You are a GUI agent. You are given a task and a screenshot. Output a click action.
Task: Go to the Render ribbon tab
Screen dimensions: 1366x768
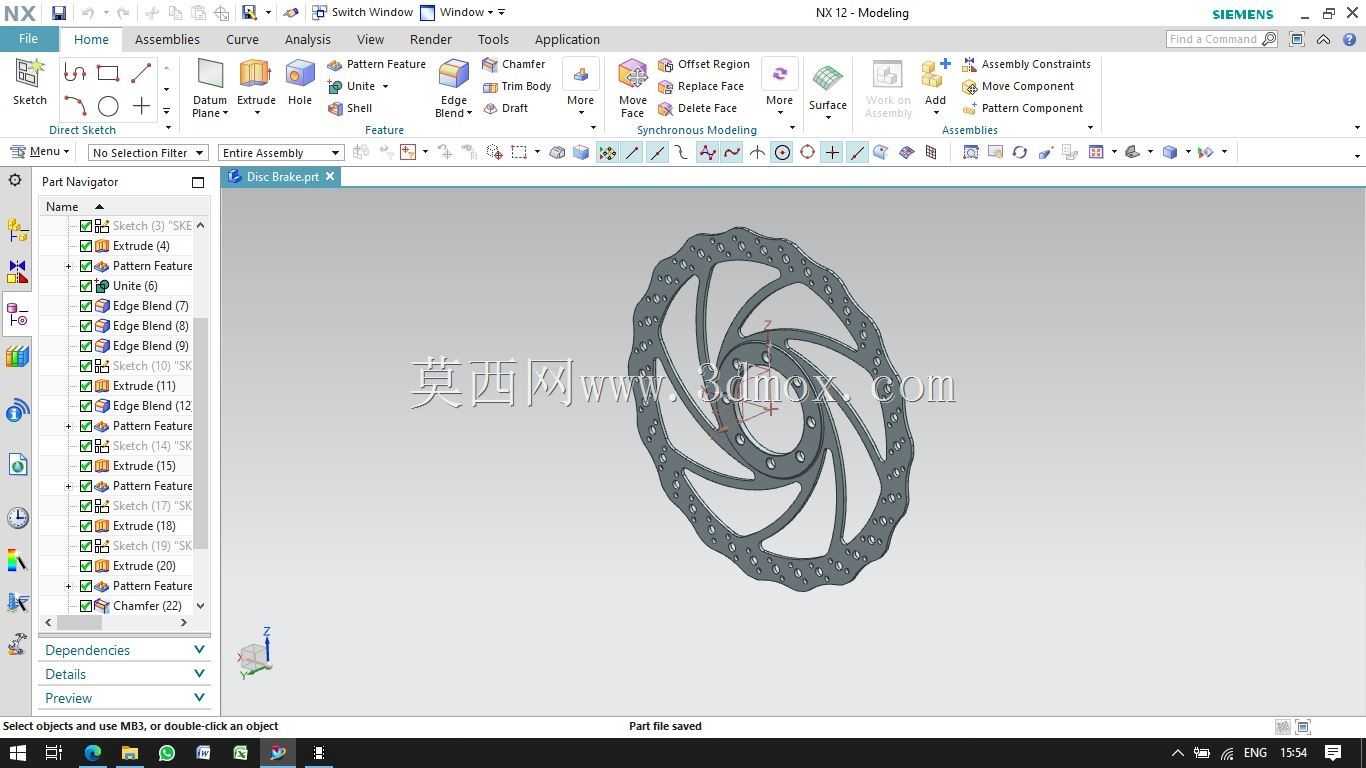click(x=430, y=39)
